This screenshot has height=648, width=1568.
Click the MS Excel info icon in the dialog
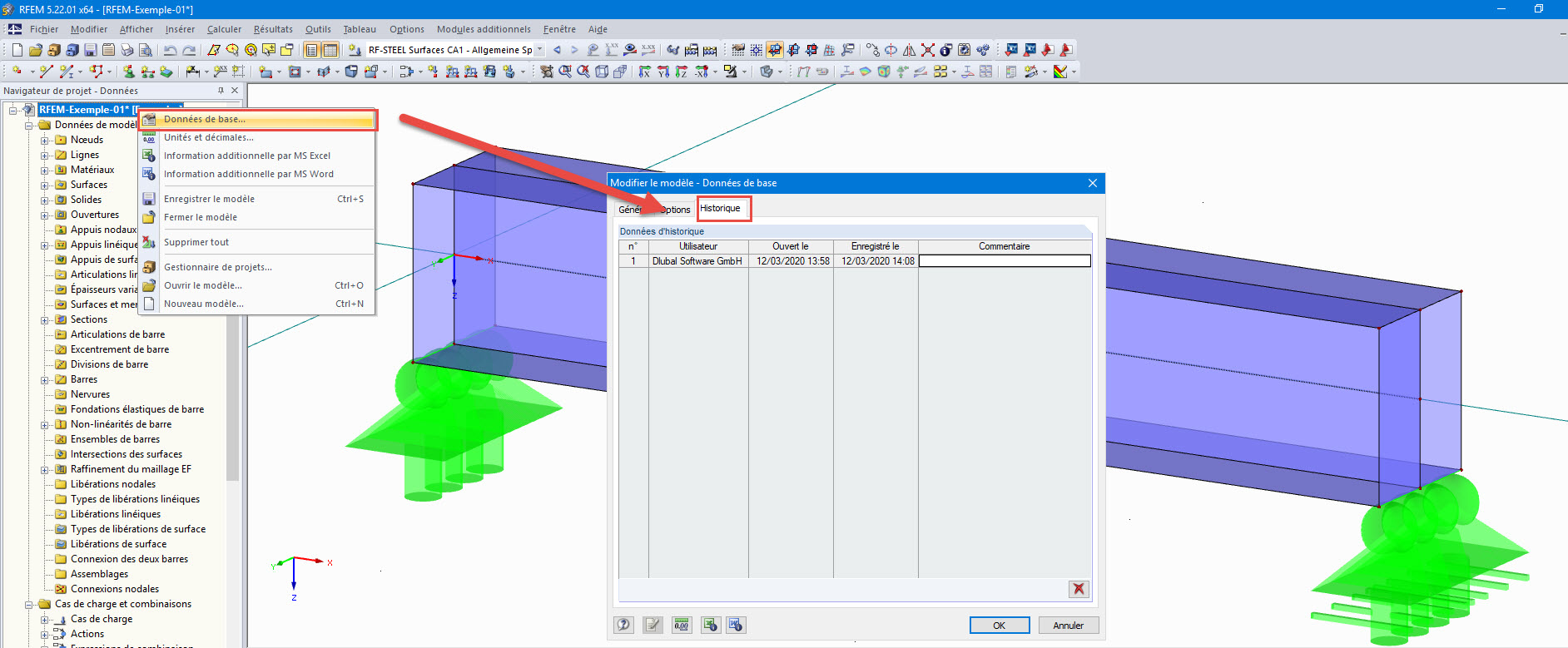coord(710,625)
